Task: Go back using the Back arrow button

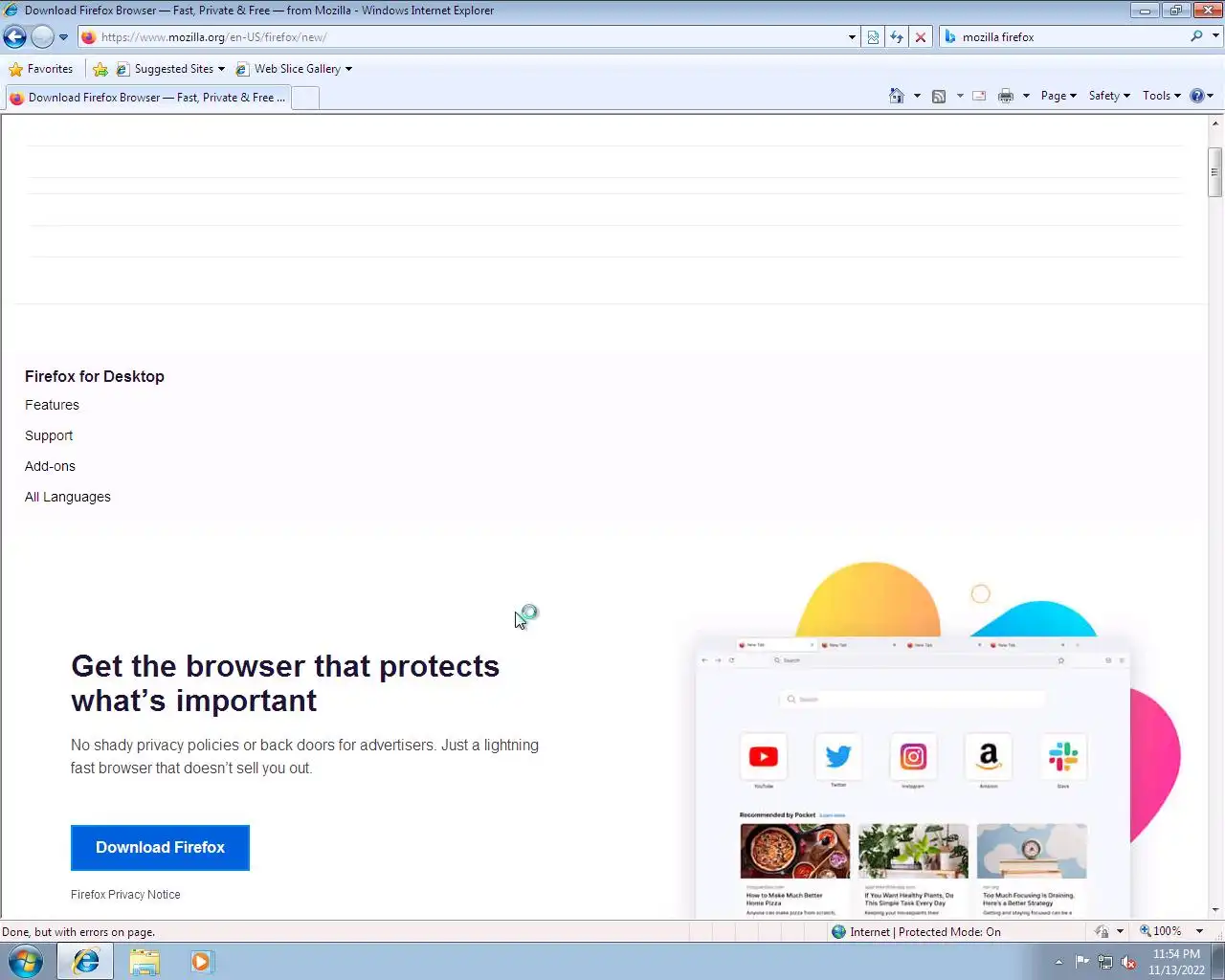Action: [14, 37]
